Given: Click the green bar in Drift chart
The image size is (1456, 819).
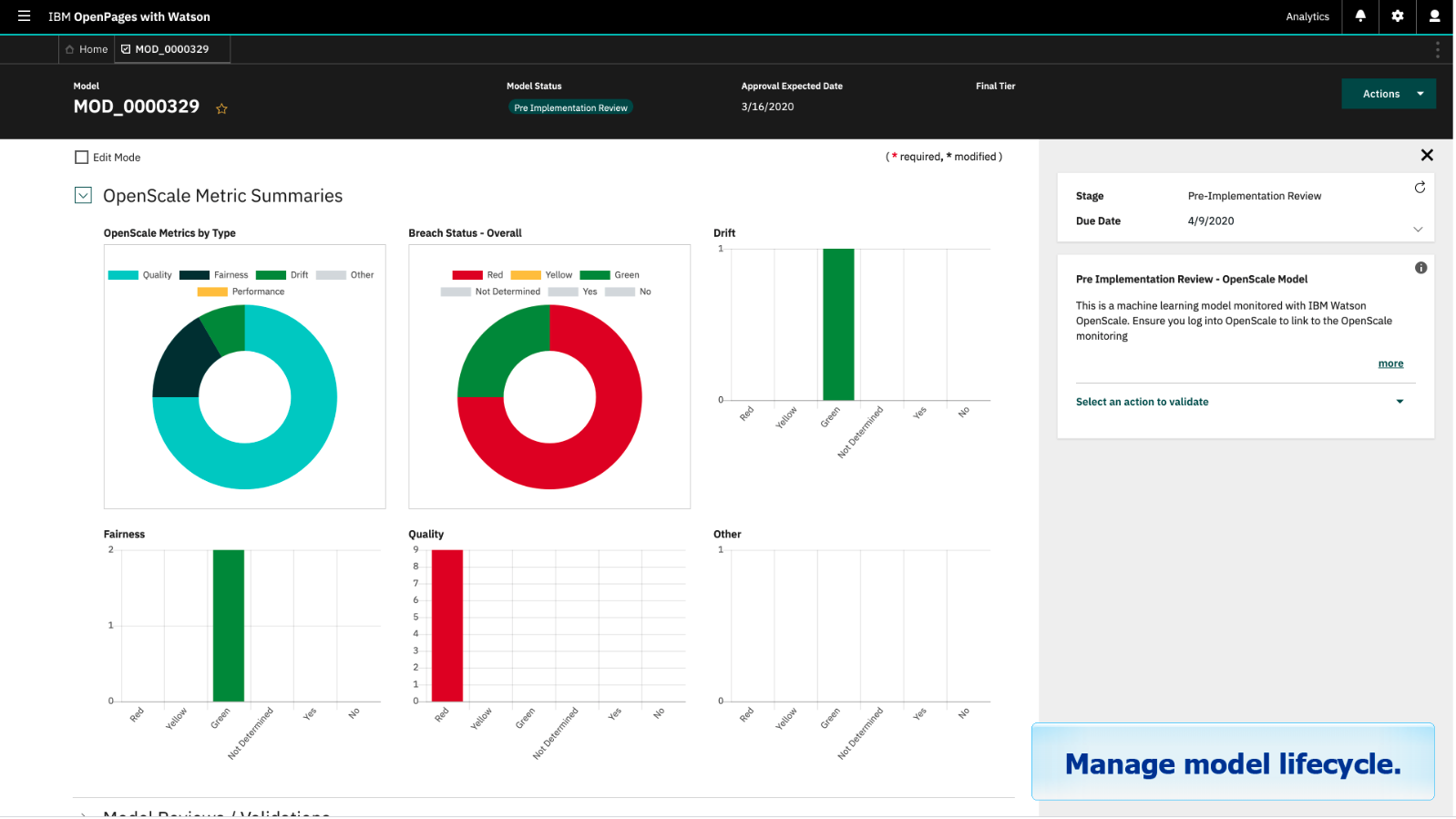Looking at the screenshot, I should click(x=838, y=324).
